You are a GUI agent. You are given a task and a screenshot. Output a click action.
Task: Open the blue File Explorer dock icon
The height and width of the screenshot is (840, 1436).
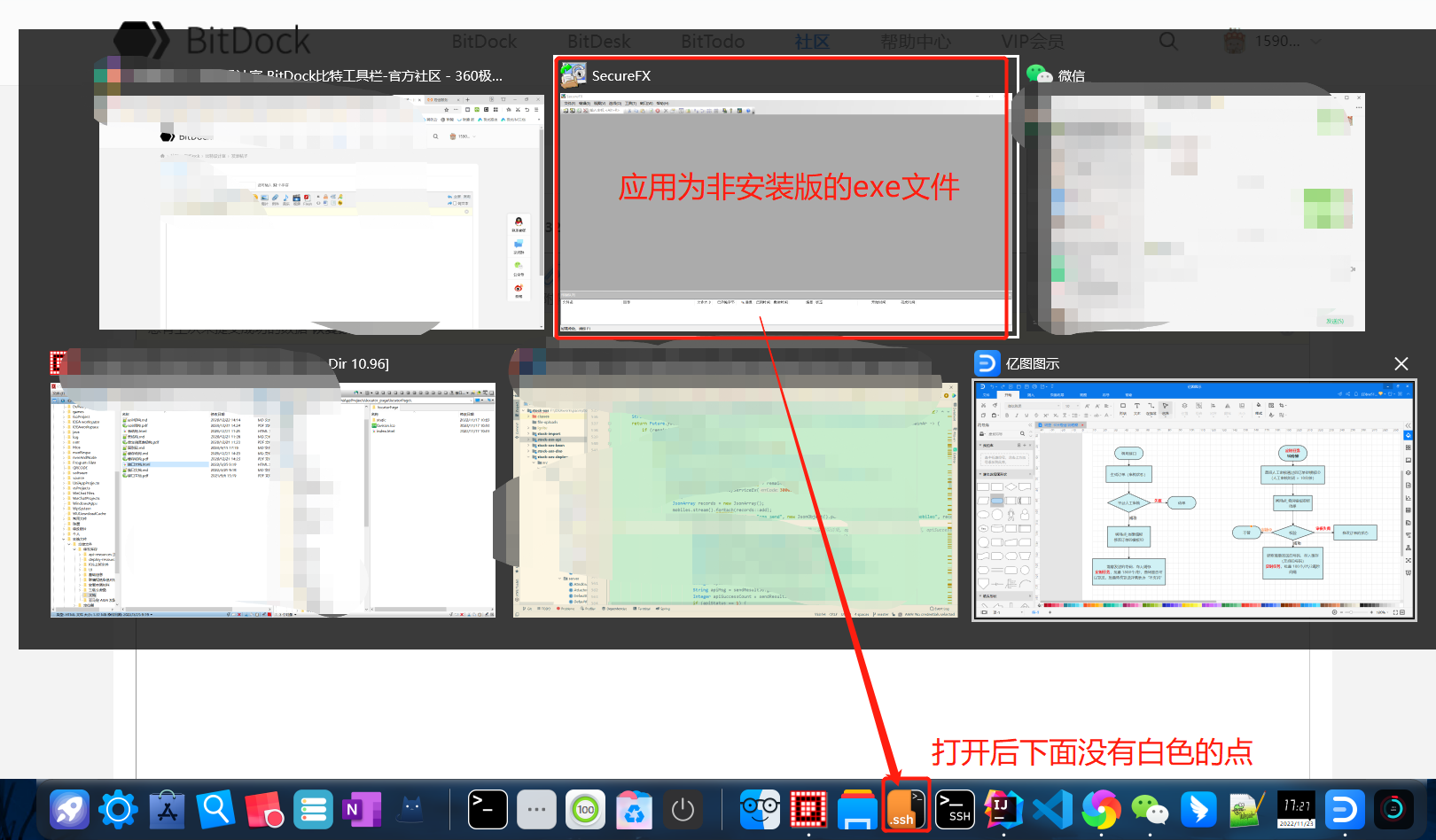[857, 810]
